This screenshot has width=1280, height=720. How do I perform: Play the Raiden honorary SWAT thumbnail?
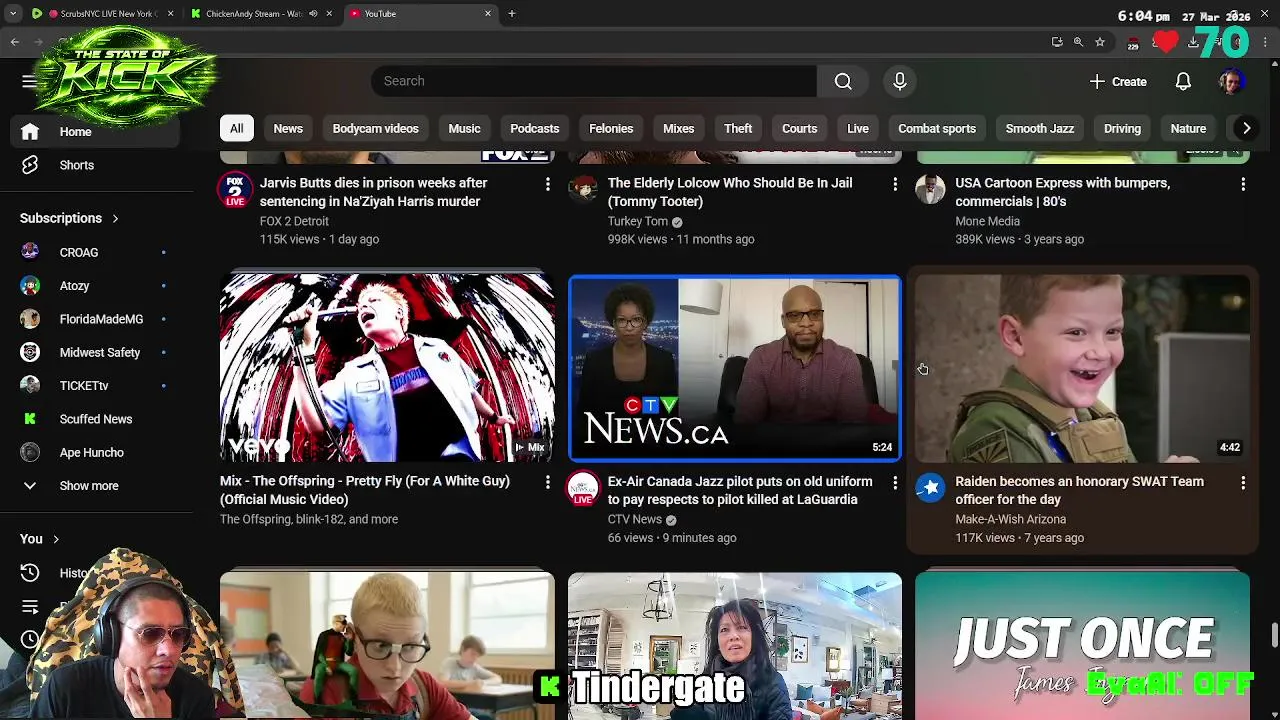1082,368
